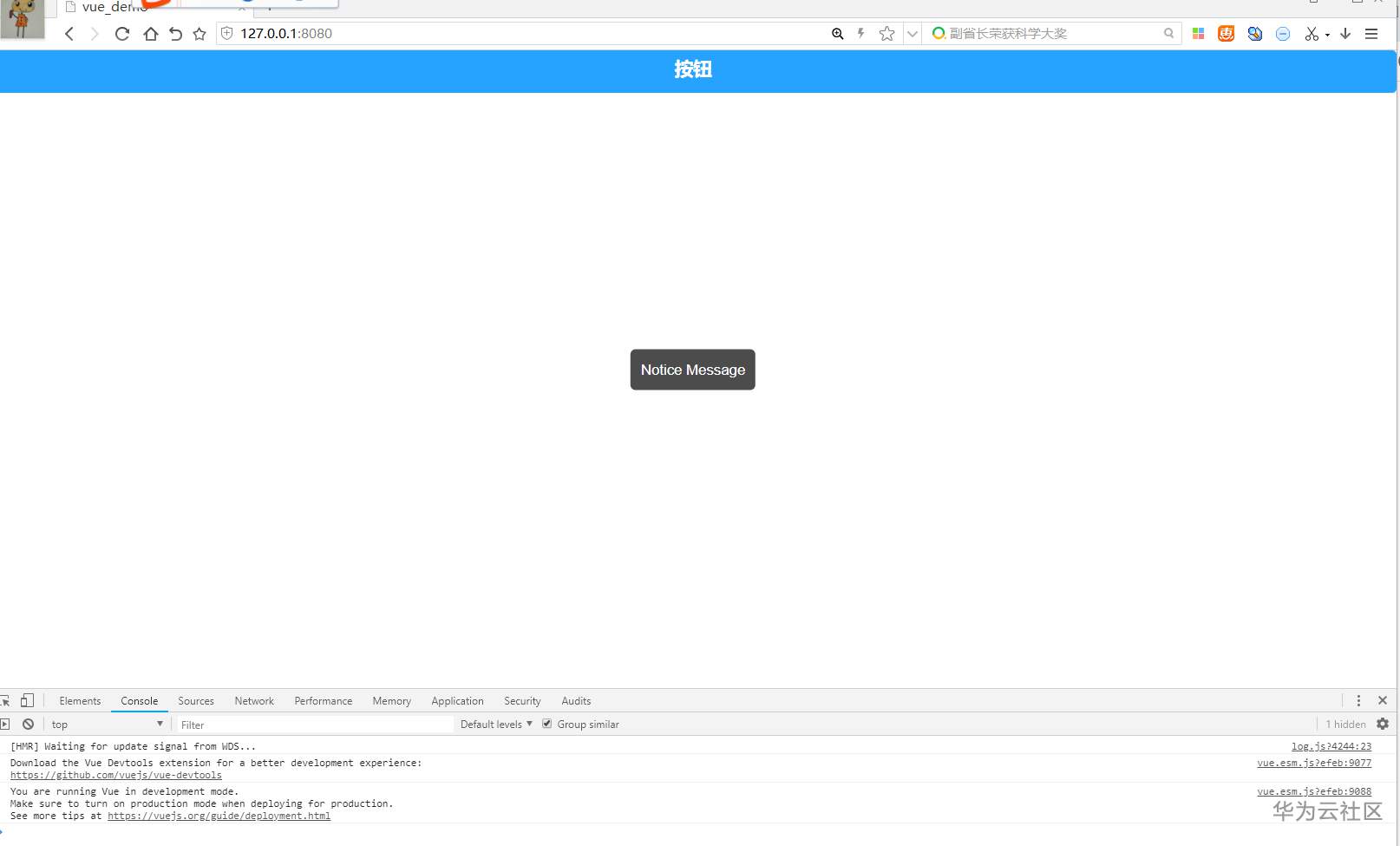Open the Network tab
1400x846 pixels.
(254, 701)
